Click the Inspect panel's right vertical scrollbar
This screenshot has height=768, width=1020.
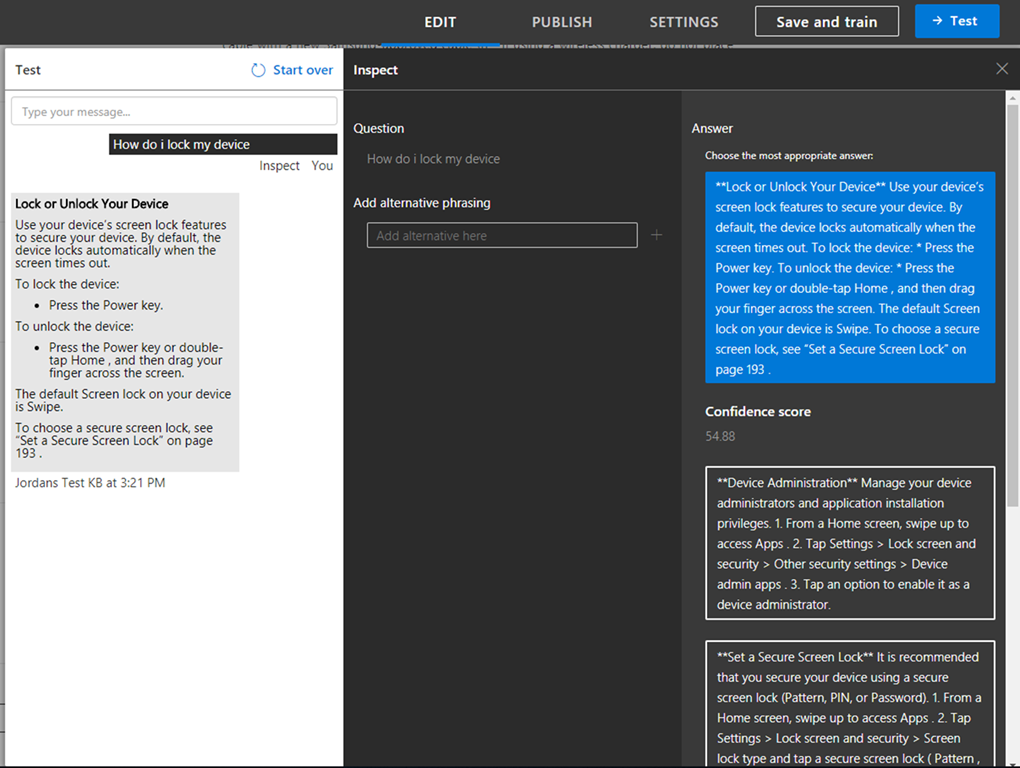tap(1012, 400)
